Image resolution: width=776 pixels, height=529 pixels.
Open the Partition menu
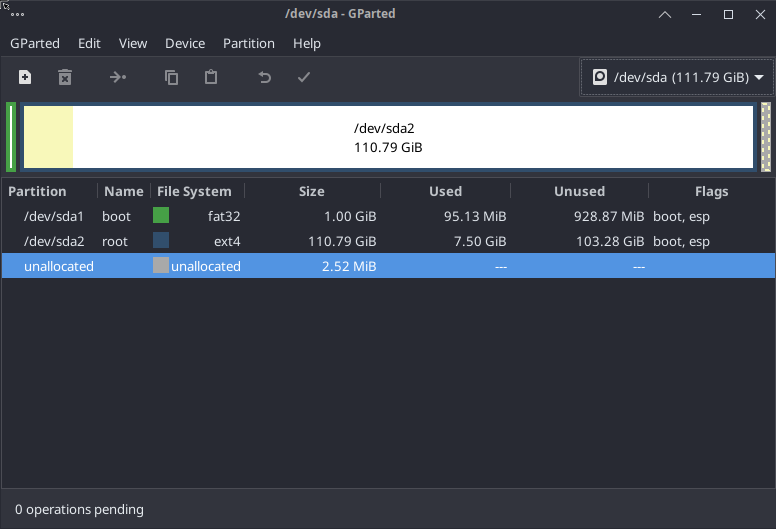pyautogui.click(x=249, y=43)
